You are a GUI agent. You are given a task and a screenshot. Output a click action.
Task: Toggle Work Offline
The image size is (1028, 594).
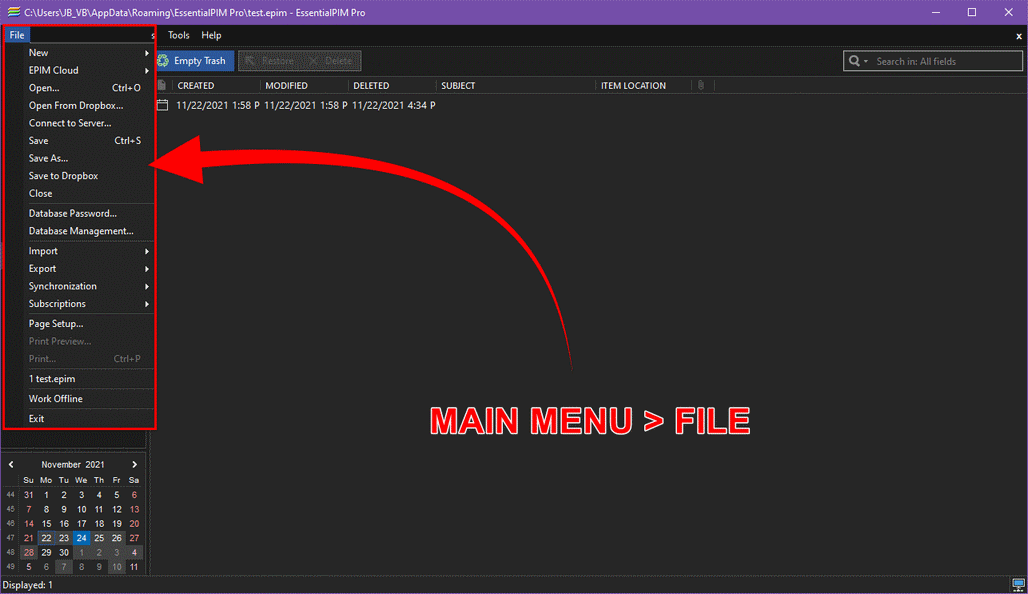tap(89, 399)
